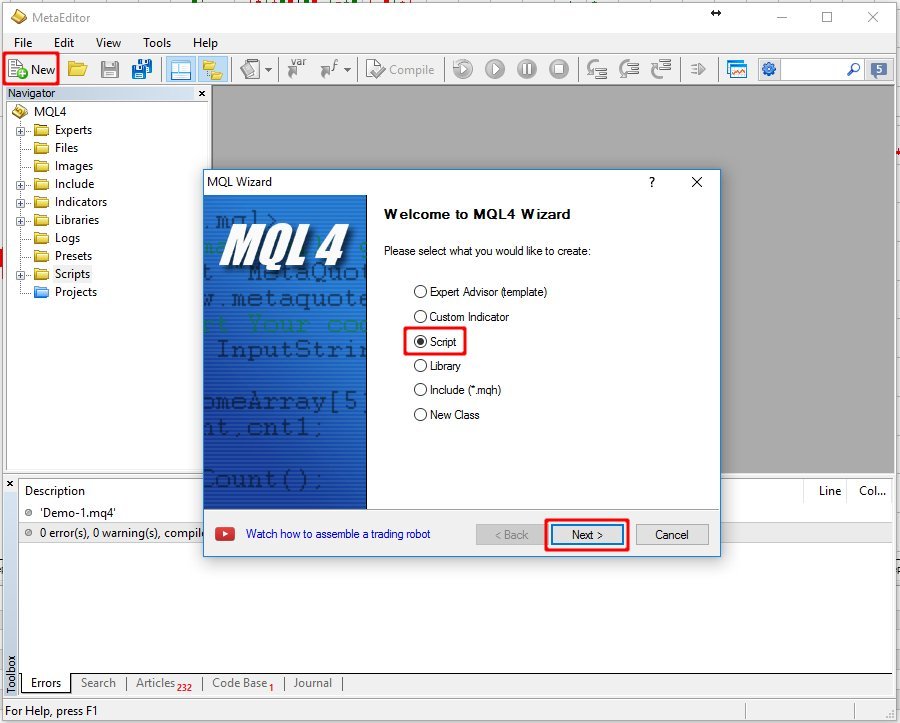900x723 pixels.
Task: Switch to the Articles tab
Action: 164,683
